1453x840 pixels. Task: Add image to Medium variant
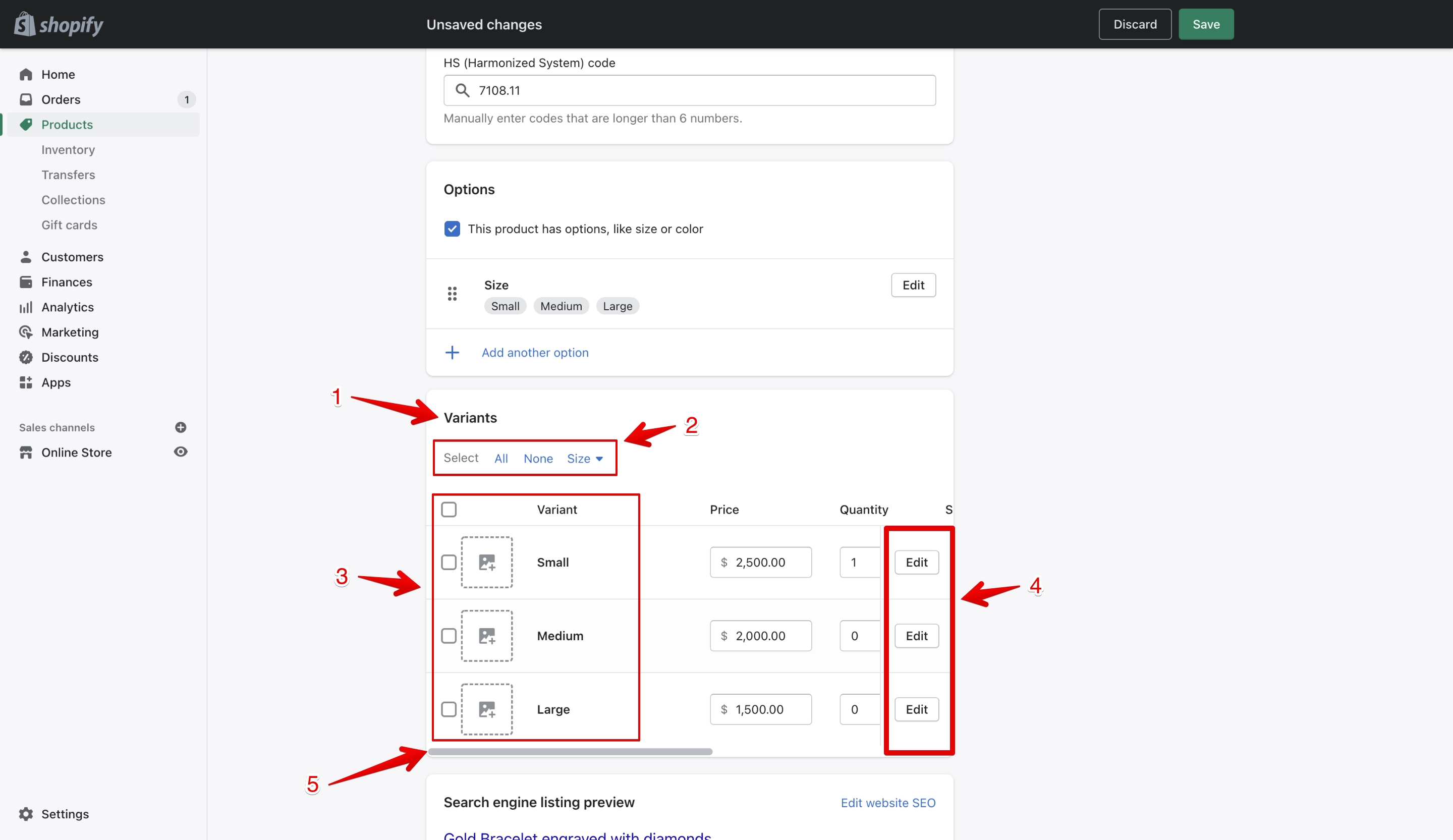tap(487, 636)
